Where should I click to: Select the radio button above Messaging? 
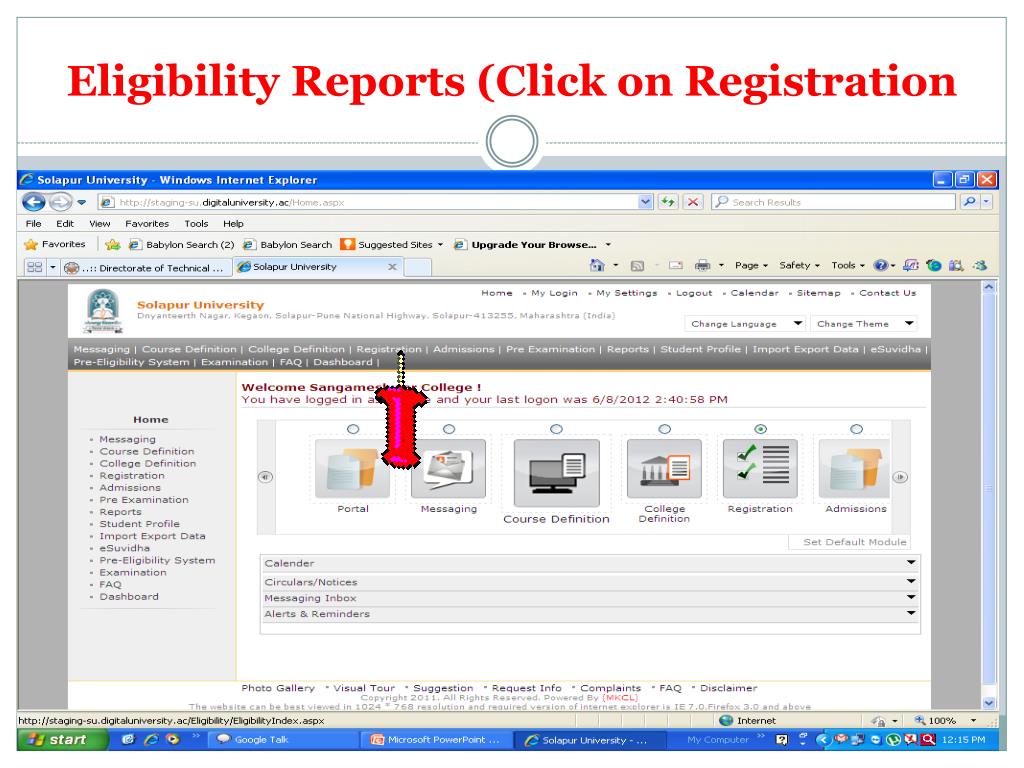point(449,429)
